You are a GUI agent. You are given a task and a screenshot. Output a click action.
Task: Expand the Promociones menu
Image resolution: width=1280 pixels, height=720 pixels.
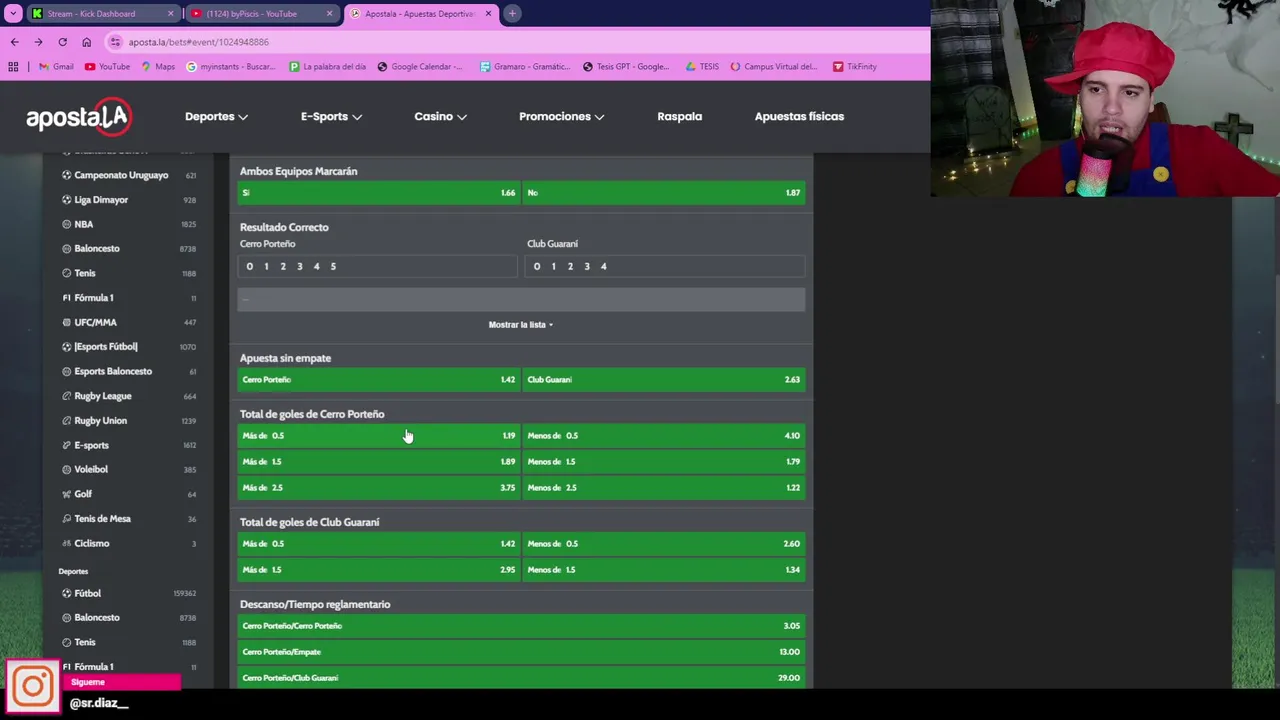click(561, 116)
